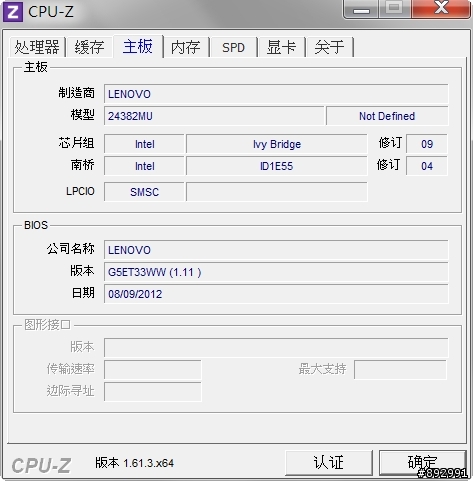Click the 南桥 Intel vendor field
473x481 pixels.
[x=144, y=166]
